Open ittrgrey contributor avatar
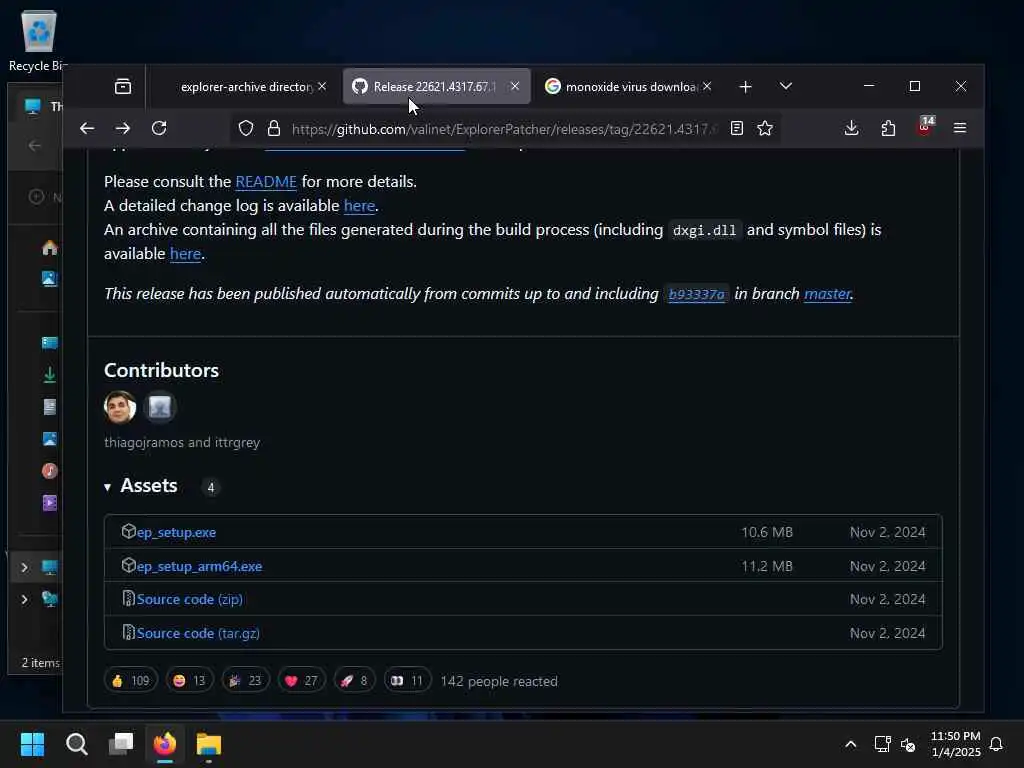The image size is (1024, 768). 159,407
